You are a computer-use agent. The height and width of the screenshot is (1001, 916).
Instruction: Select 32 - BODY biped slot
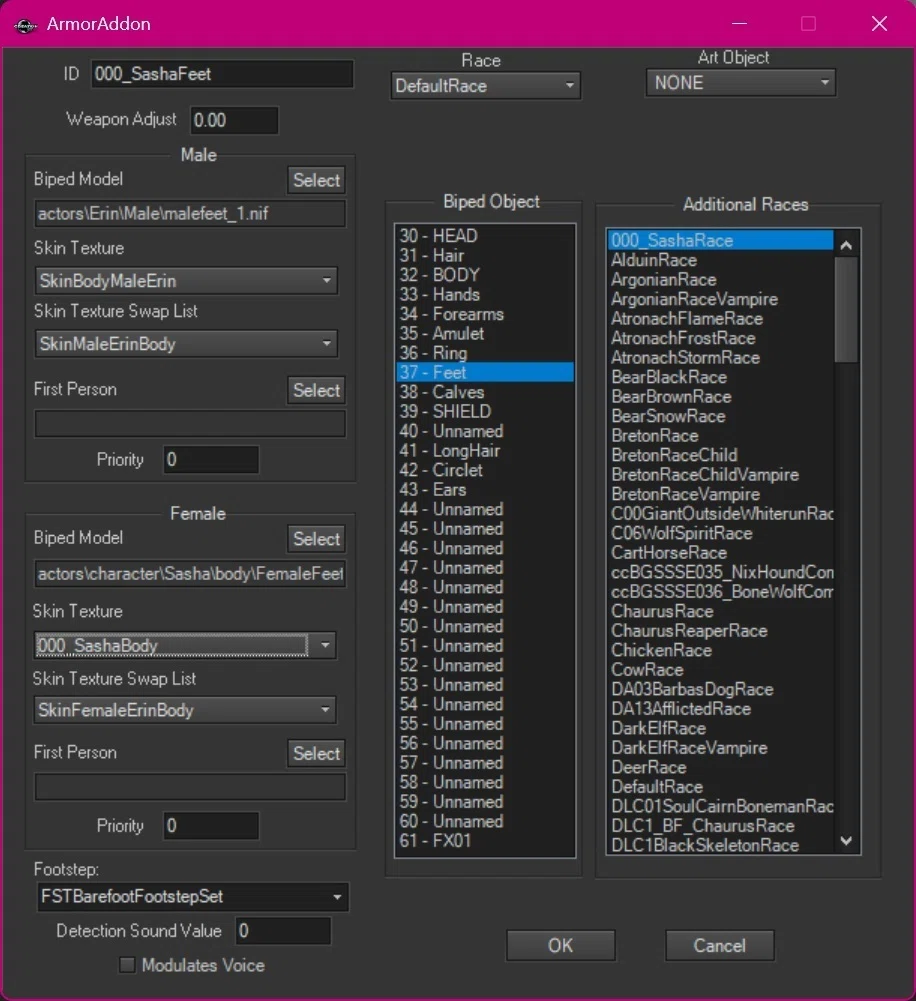(485, 275)
